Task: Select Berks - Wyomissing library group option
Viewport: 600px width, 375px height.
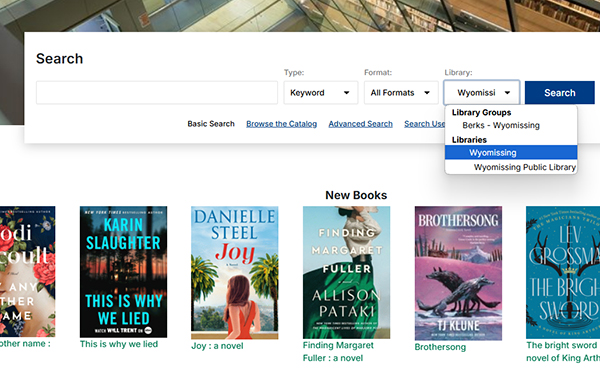Action: coord(501,126)
